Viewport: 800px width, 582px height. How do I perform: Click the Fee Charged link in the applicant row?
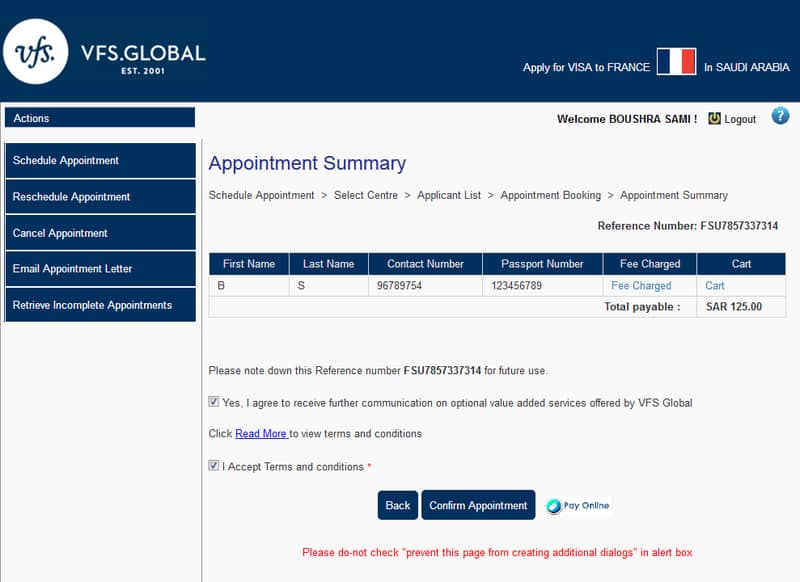641,286
